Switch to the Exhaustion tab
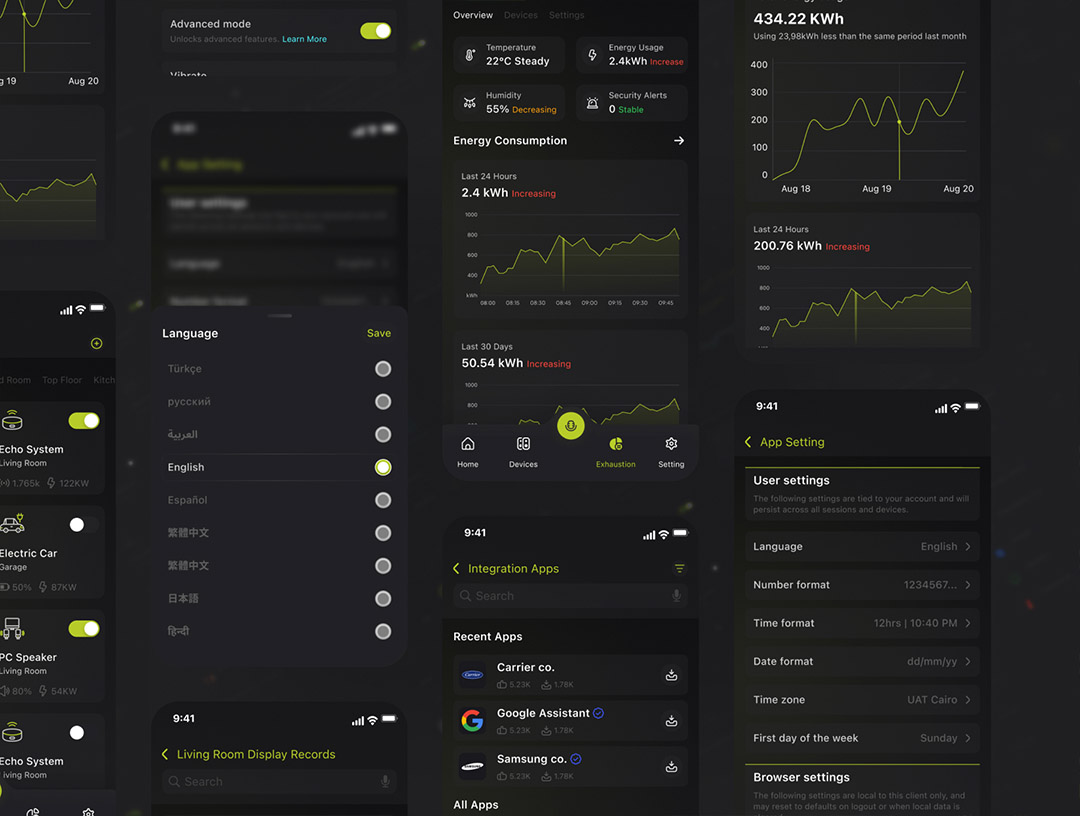The height and width of the screenshot is (816, 1080). coord(615,451)
